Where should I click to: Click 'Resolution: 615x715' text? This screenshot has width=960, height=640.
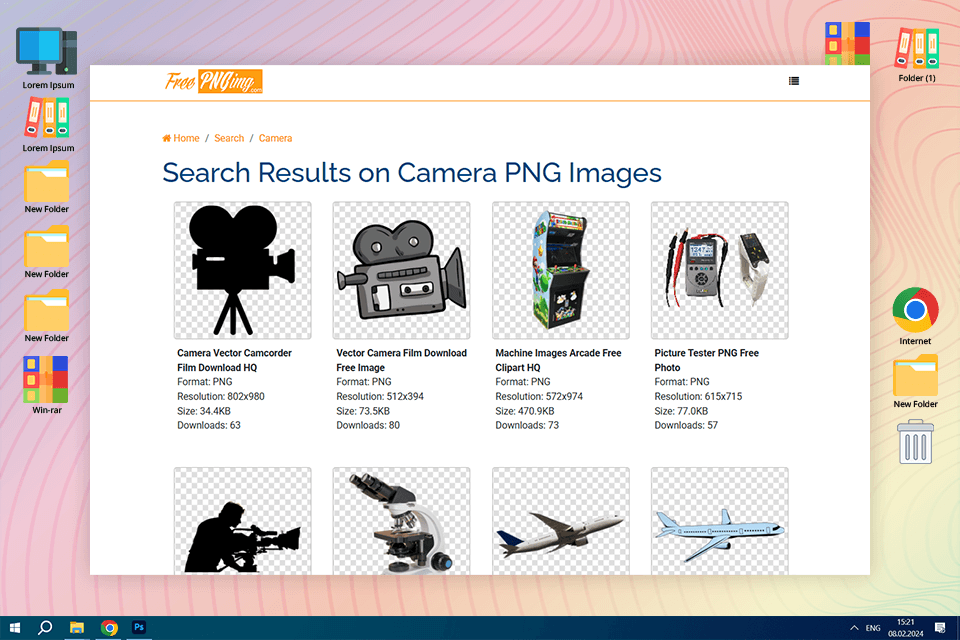click(x=698, y=396)
